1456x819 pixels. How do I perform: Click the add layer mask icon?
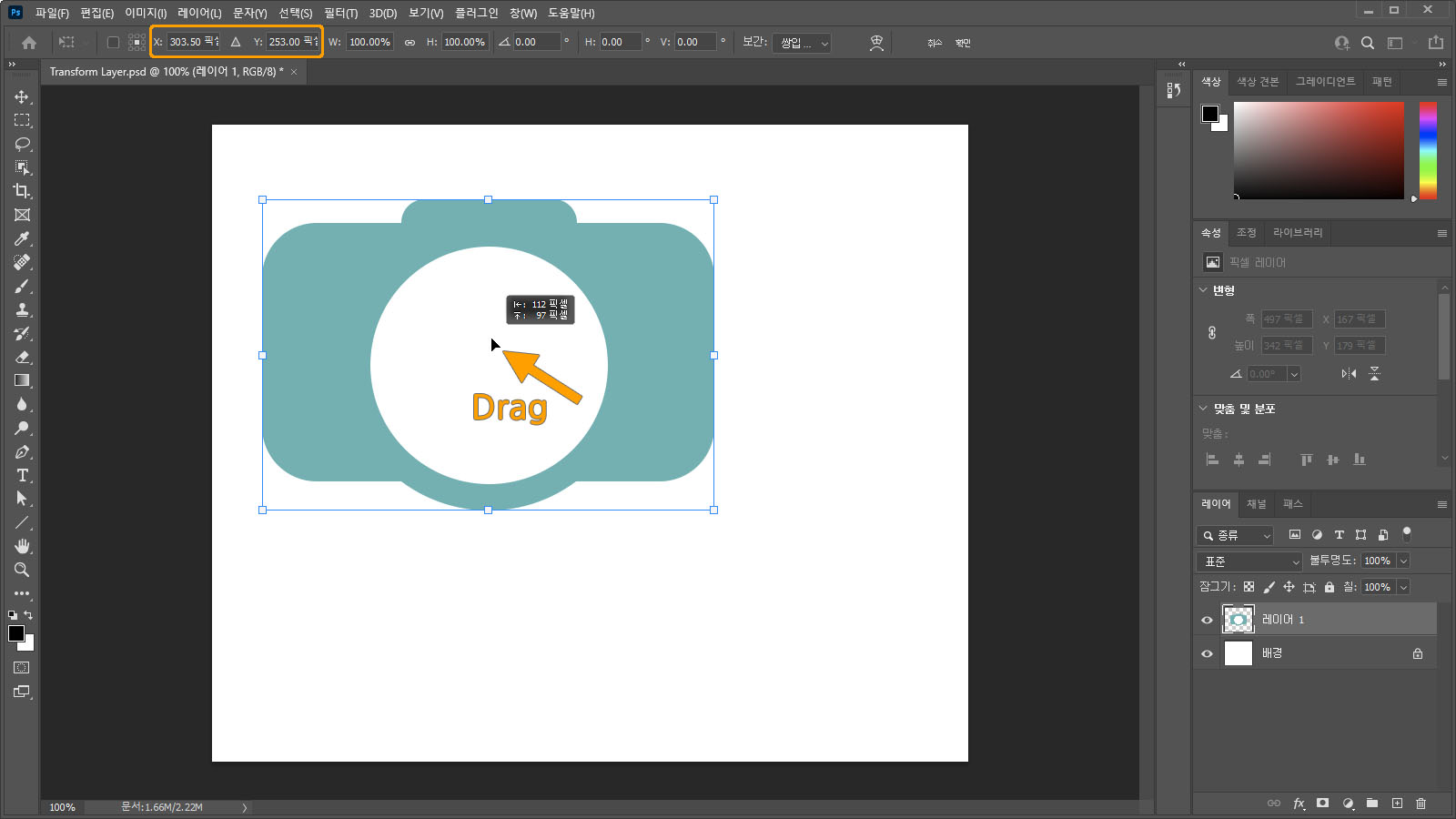pos(1322,804)
